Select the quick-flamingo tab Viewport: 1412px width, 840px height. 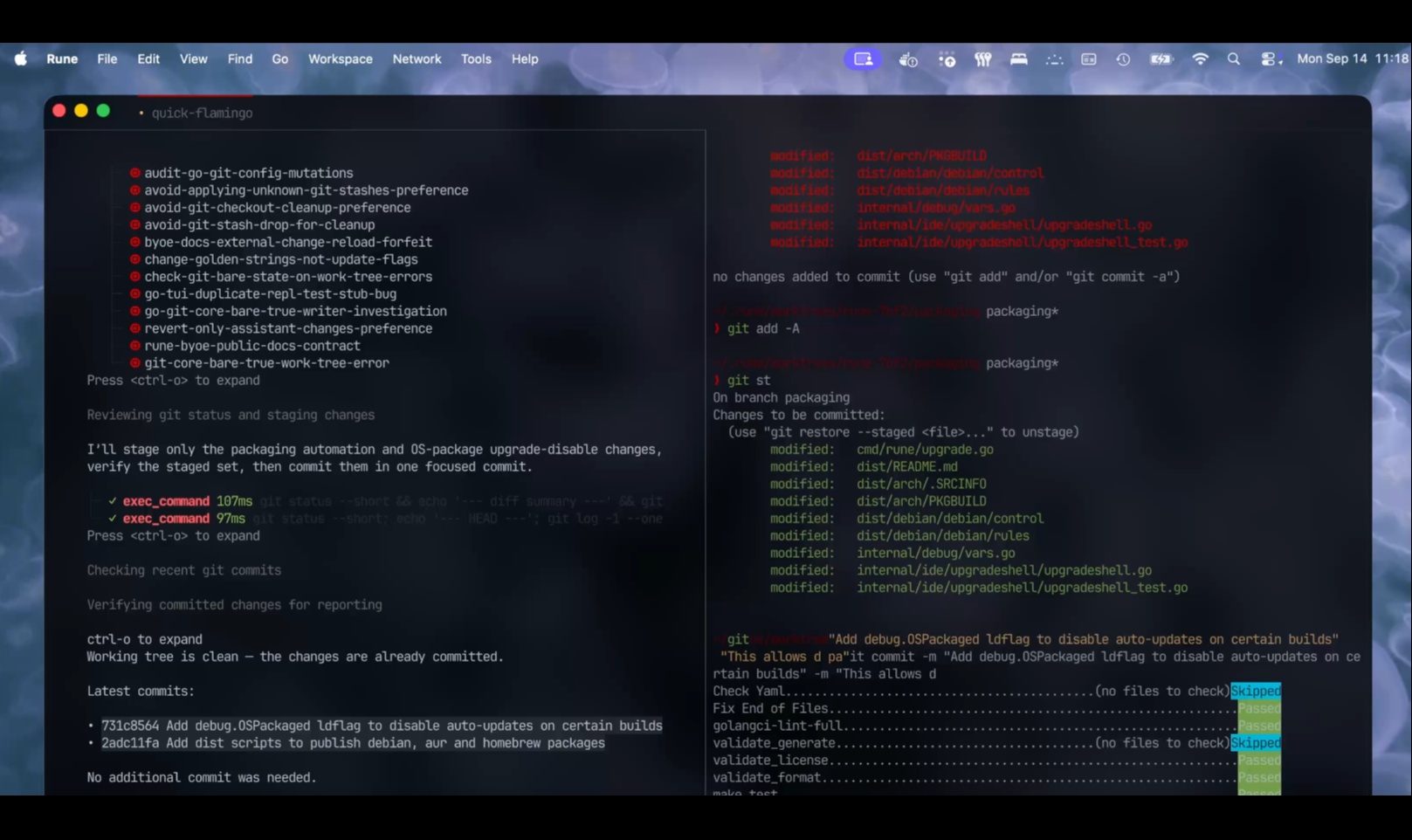point(196,113)
